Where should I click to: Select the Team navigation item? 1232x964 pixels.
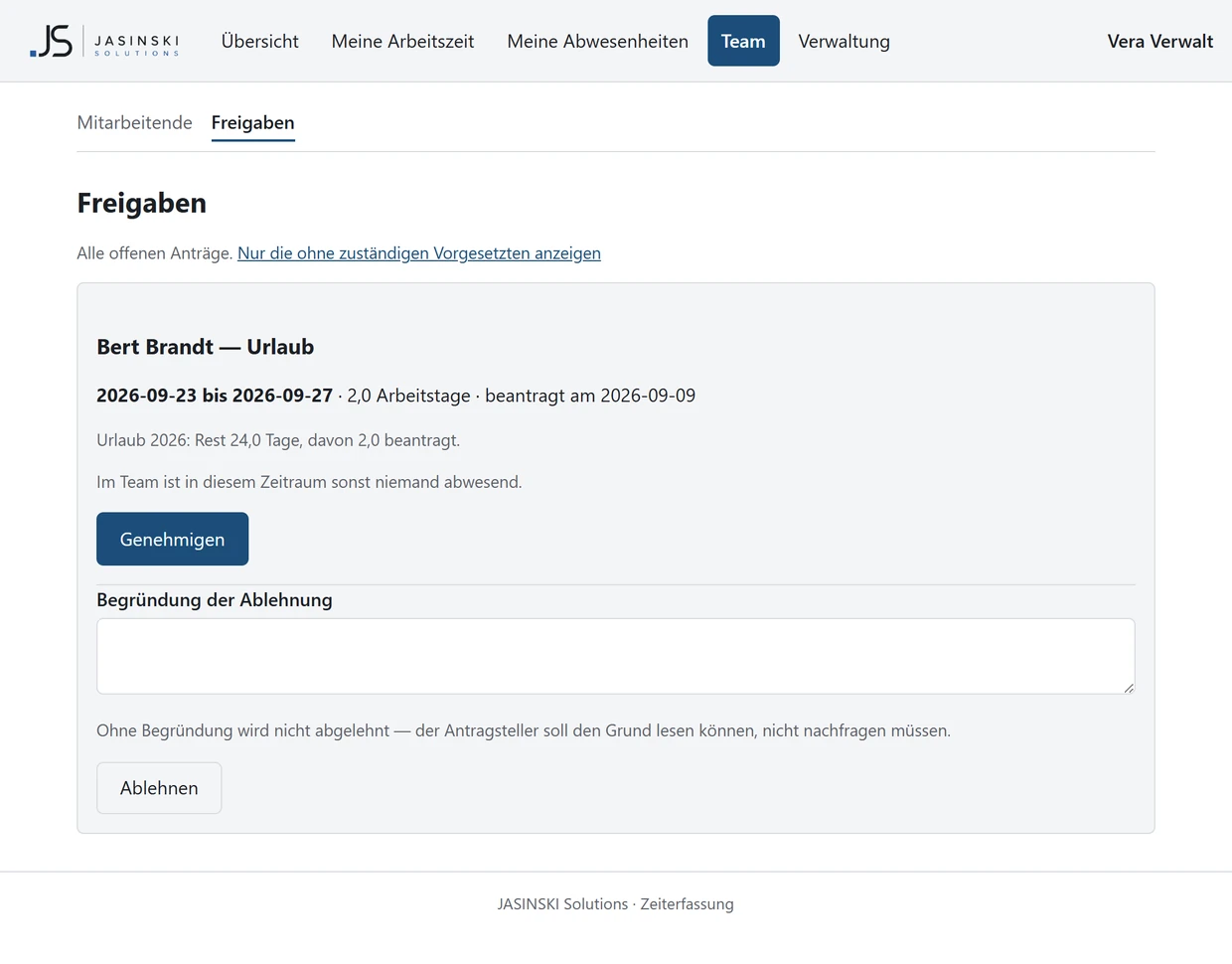click(x=743, y=41)
